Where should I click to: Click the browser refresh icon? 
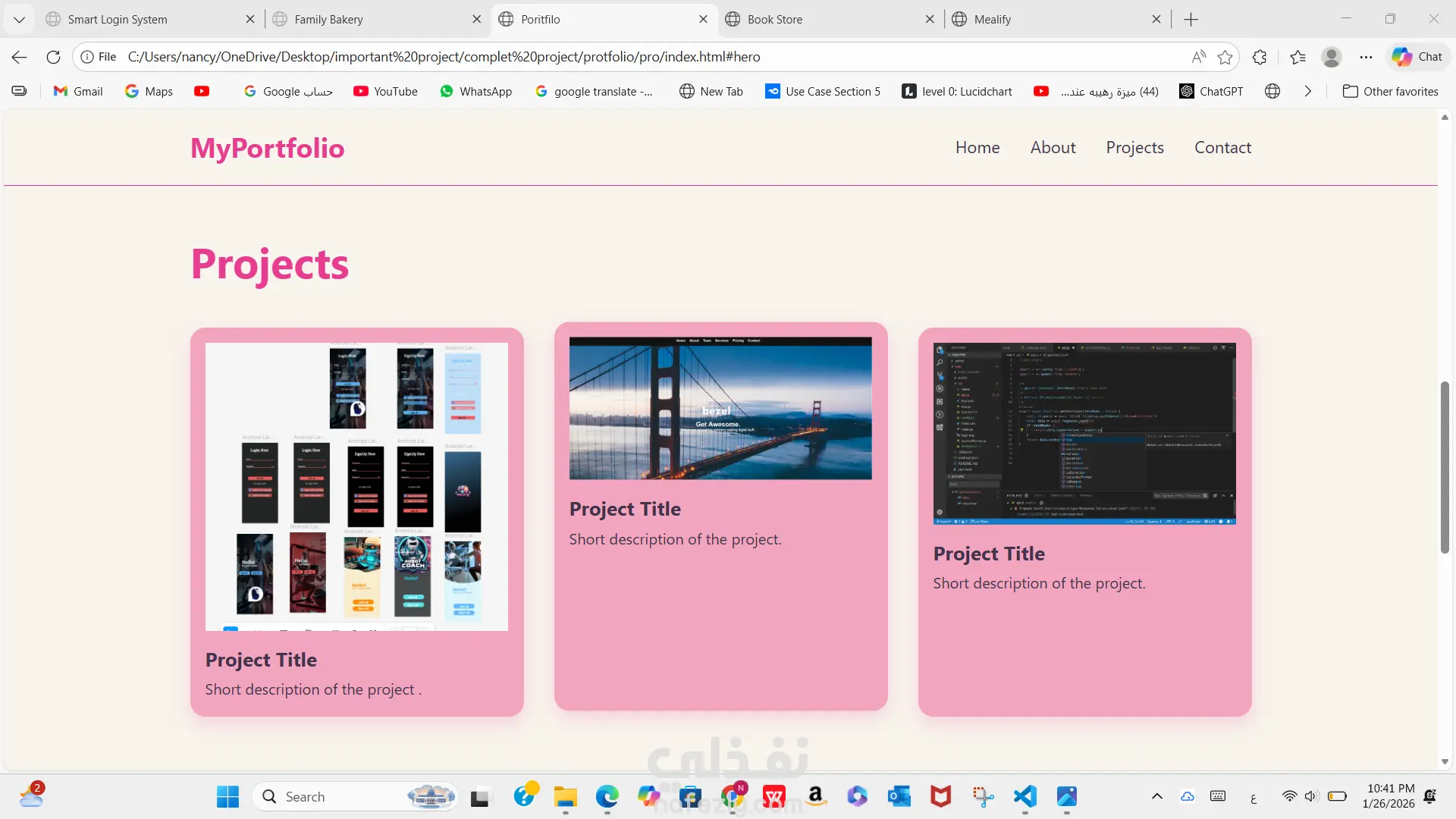(x=53, y=57)
